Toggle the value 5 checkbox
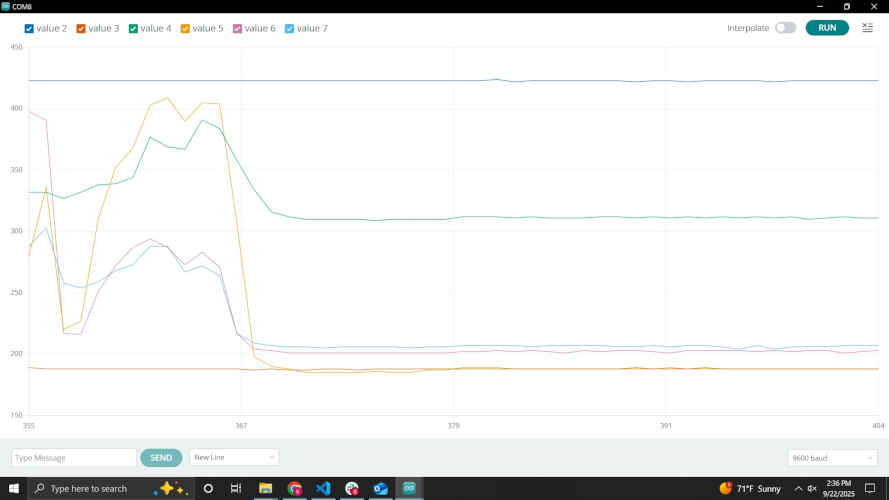 [x=185, y=28]
